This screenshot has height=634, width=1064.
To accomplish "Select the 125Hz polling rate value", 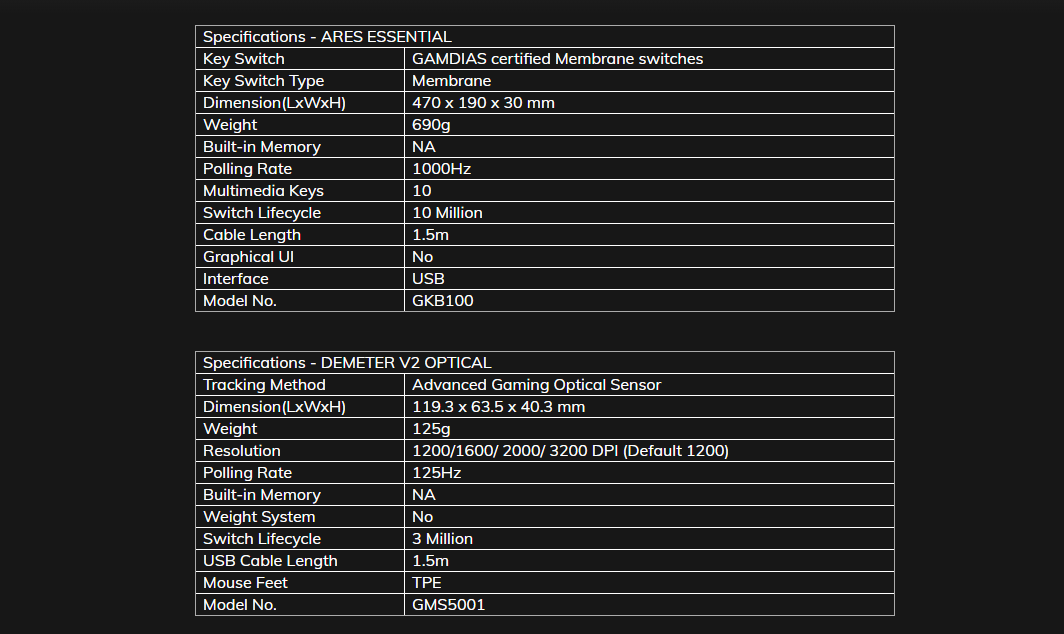I will point(436,473).
